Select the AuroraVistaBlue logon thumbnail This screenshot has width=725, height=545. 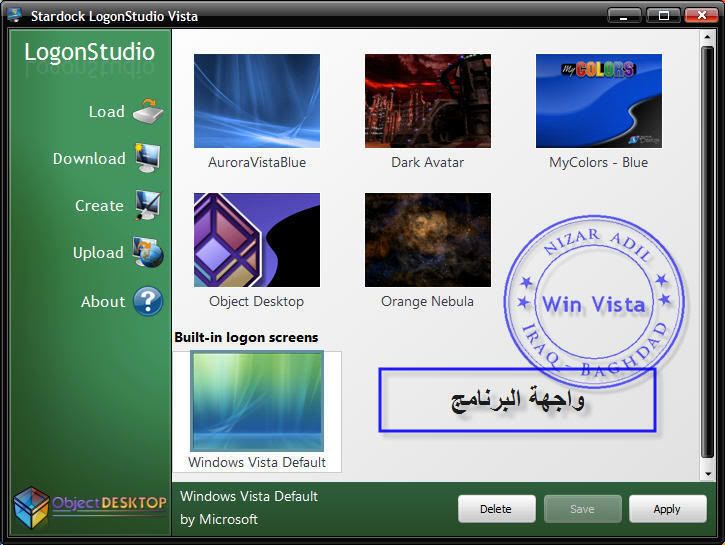(x=257, y=101)
